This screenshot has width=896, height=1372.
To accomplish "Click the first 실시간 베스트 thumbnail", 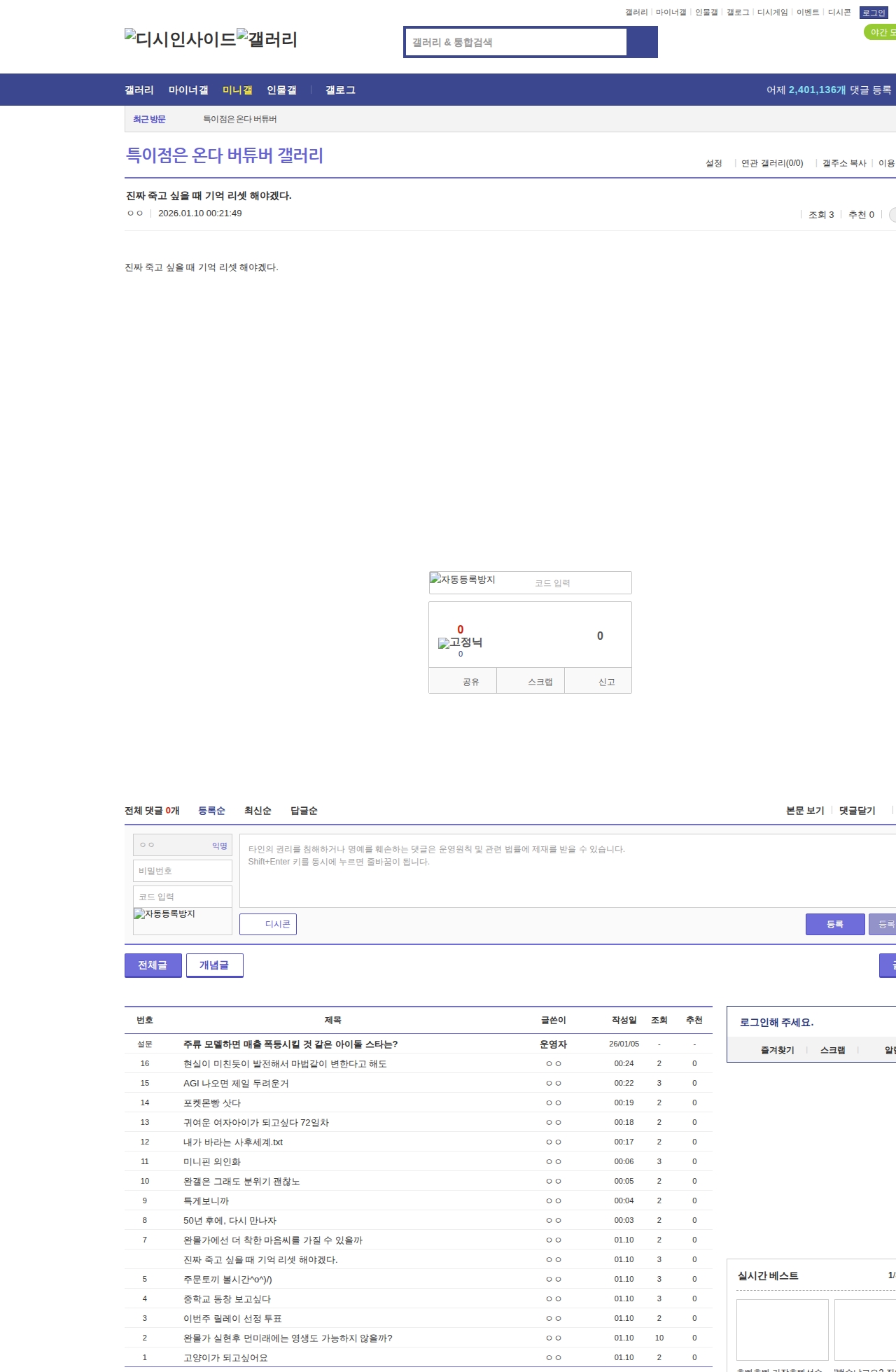I will [782, 1329].
